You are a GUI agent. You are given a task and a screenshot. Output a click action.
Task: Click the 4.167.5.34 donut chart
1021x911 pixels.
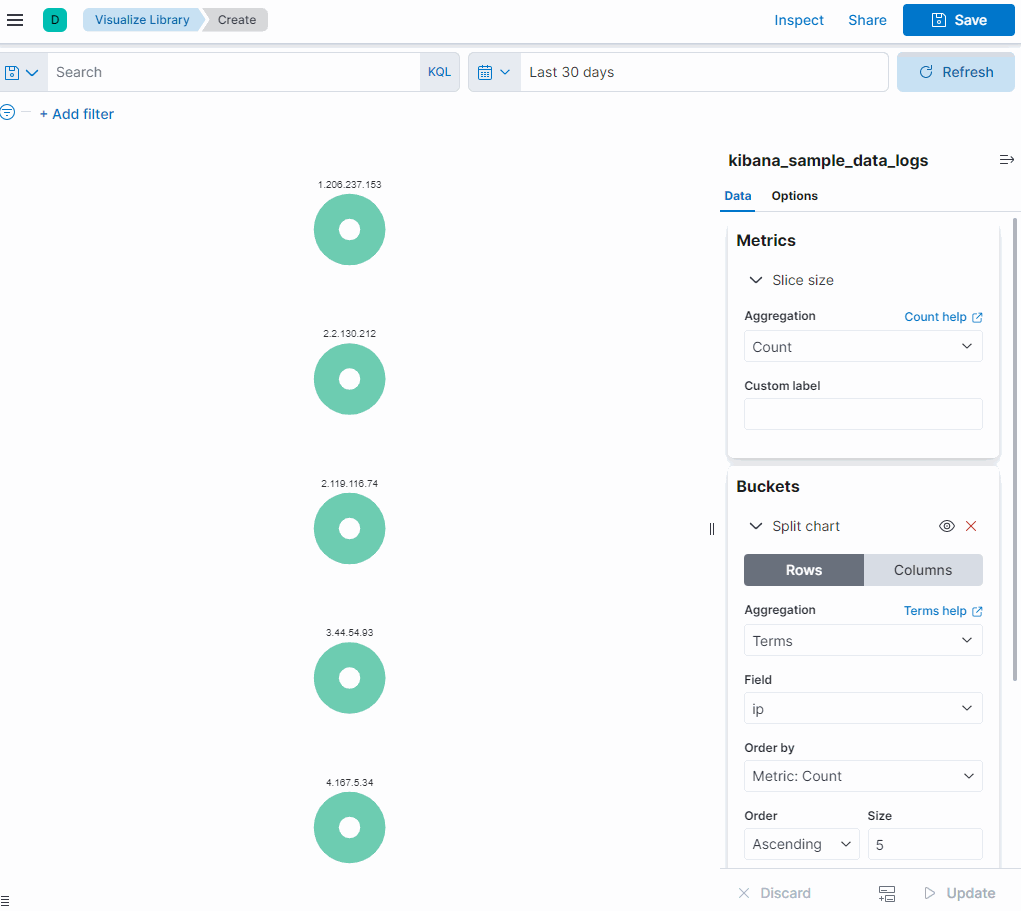pos(350,828)
